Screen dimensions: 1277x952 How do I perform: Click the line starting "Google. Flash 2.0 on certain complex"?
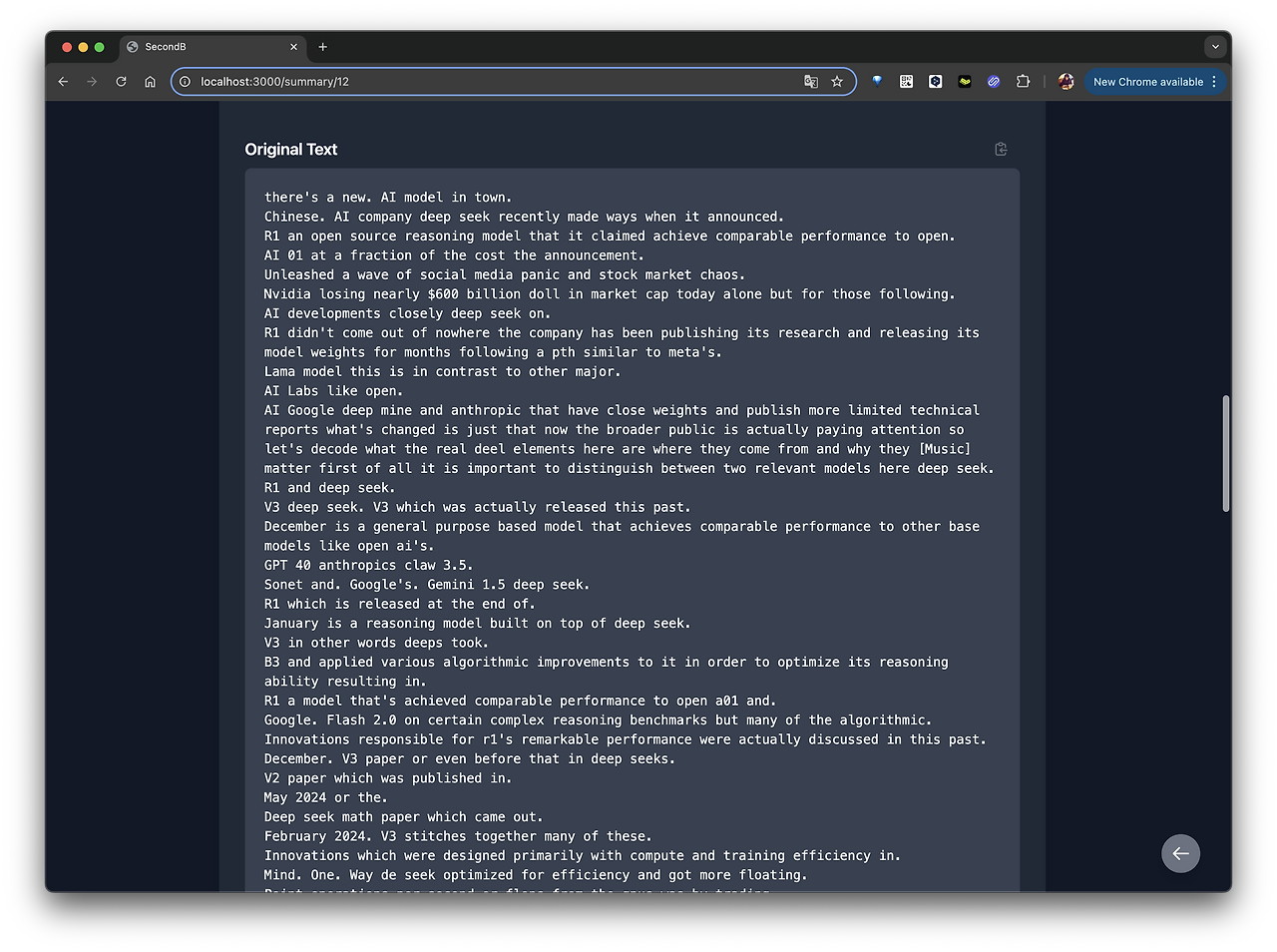[x=598, y=720]
